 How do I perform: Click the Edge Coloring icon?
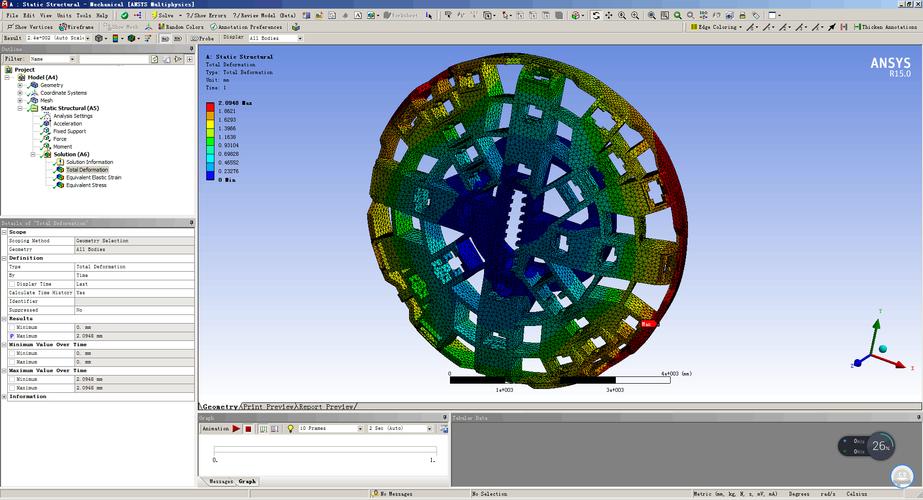[x=694, y=27]
